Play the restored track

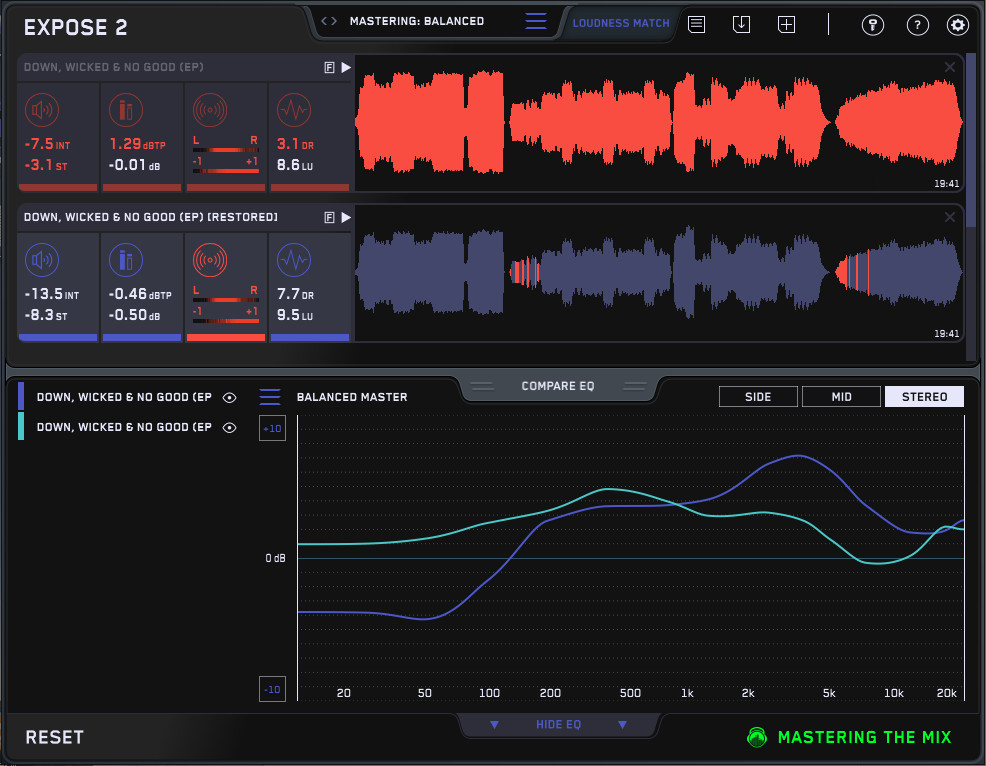click(x=346, y=217)
